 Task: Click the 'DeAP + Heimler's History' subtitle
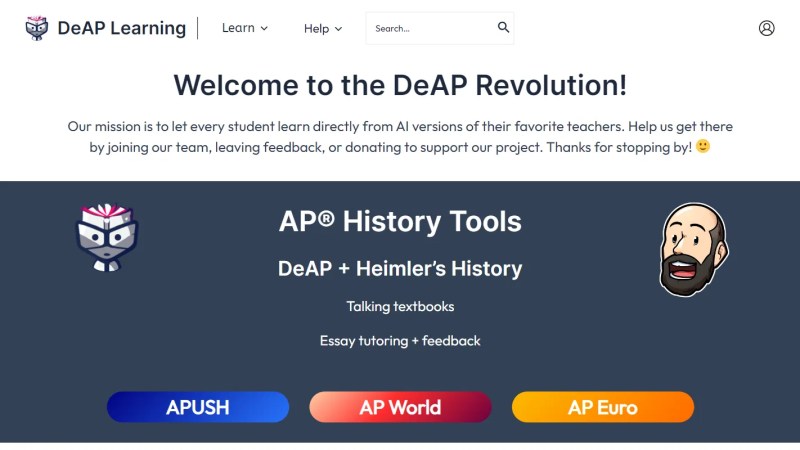tap(400, 268)
